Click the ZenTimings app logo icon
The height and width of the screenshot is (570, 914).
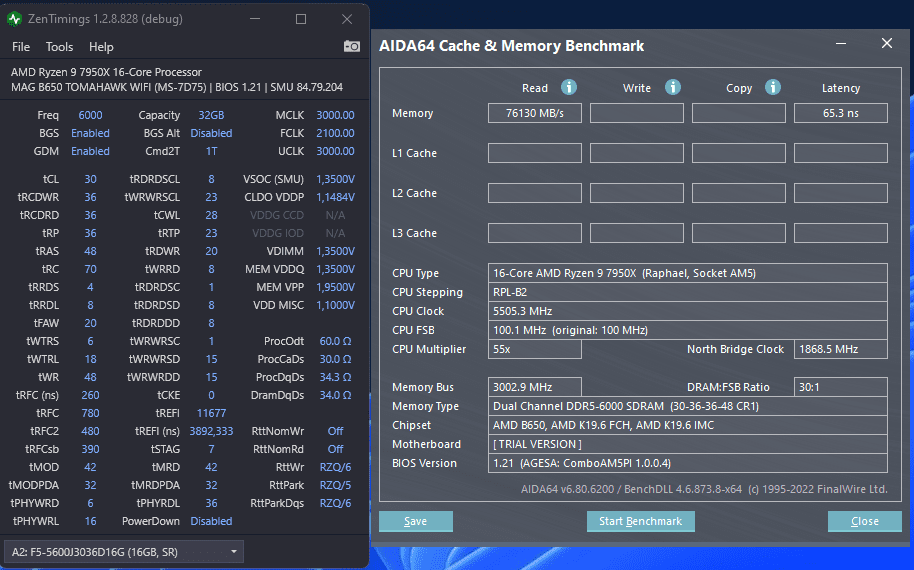point(14,19)
